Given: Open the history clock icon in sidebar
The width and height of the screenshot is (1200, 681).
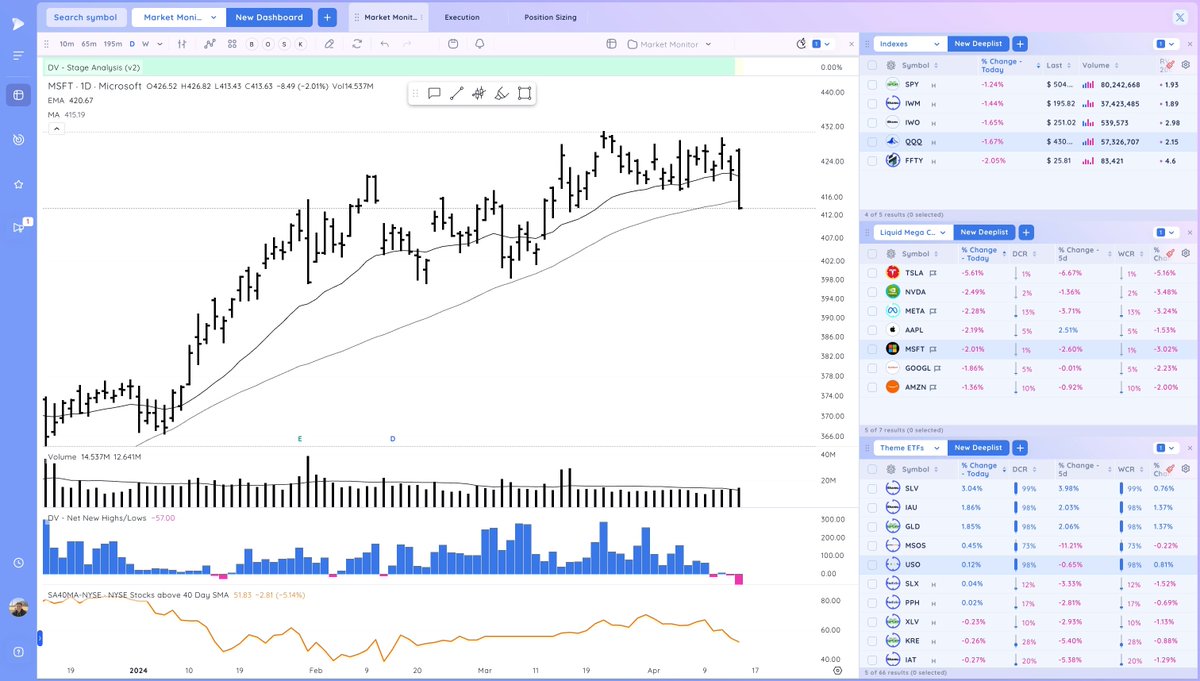Looking at the screenshot, I should click(x=18, y=563).
